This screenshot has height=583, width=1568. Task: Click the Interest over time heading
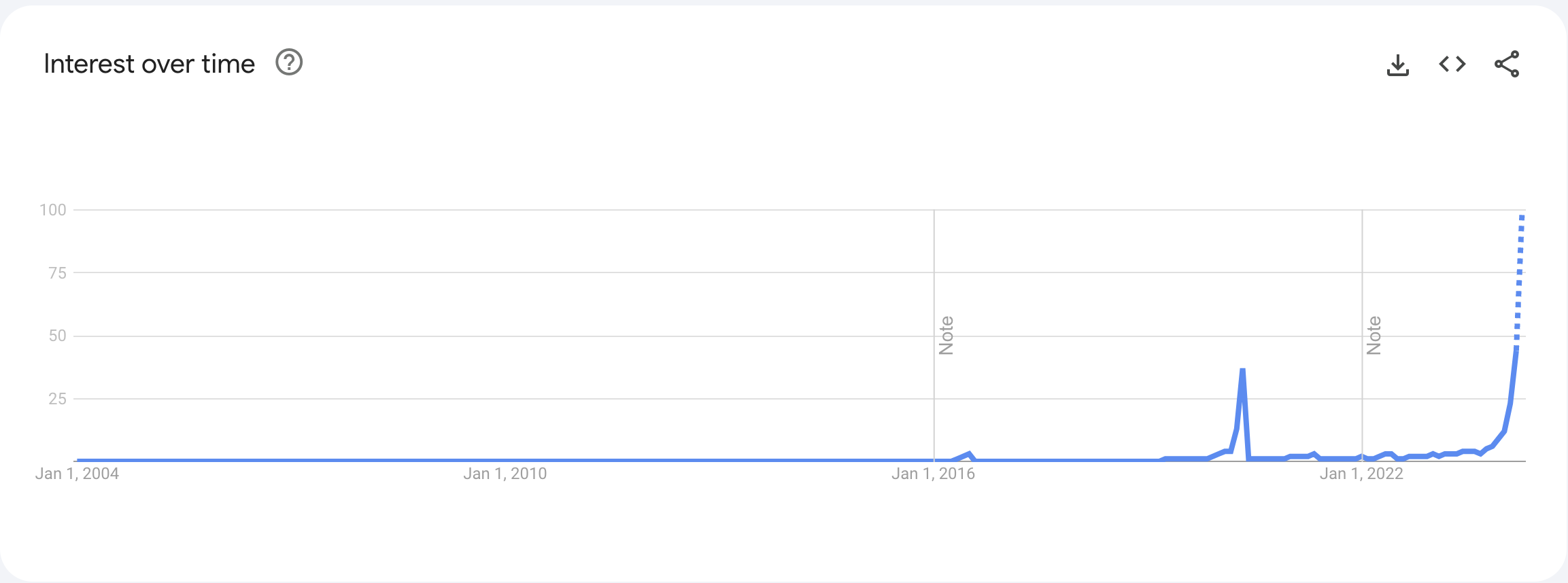tap(150, 64)
